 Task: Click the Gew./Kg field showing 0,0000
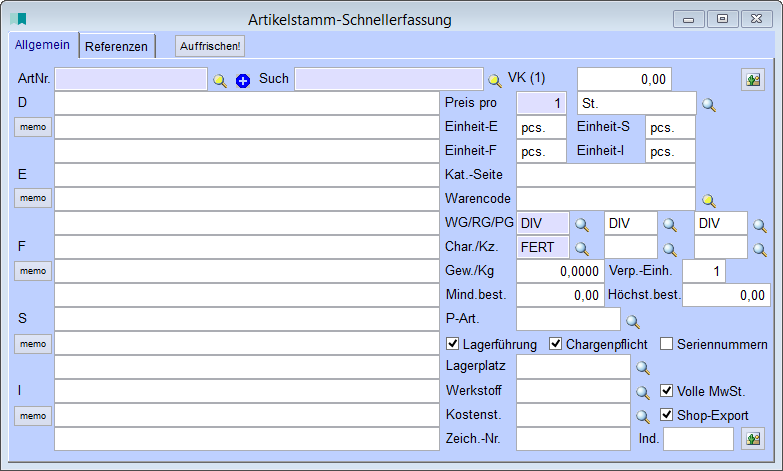coord(560,271)
